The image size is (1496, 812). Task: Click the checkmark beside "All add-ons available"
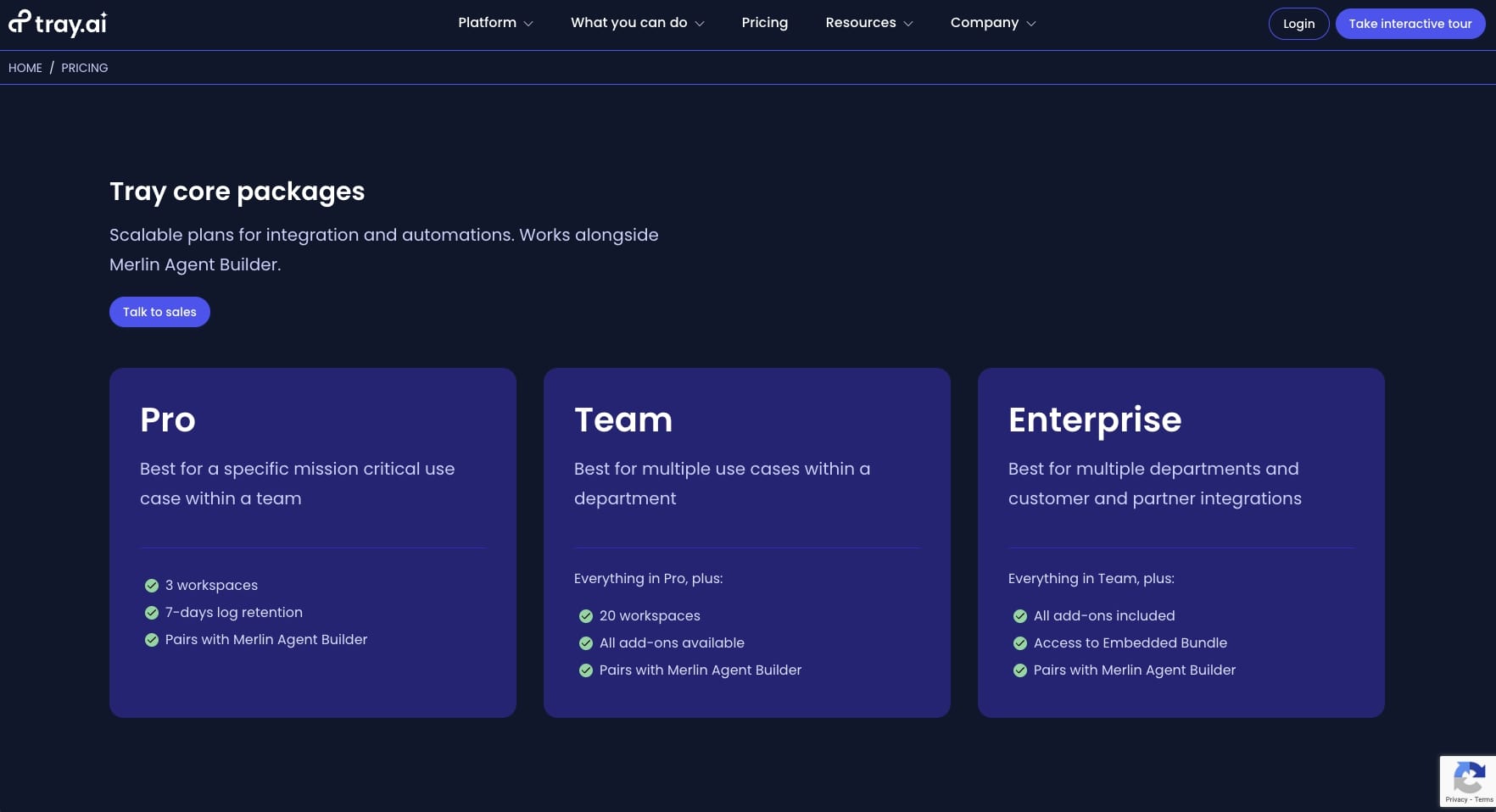(x=586, y=642)
